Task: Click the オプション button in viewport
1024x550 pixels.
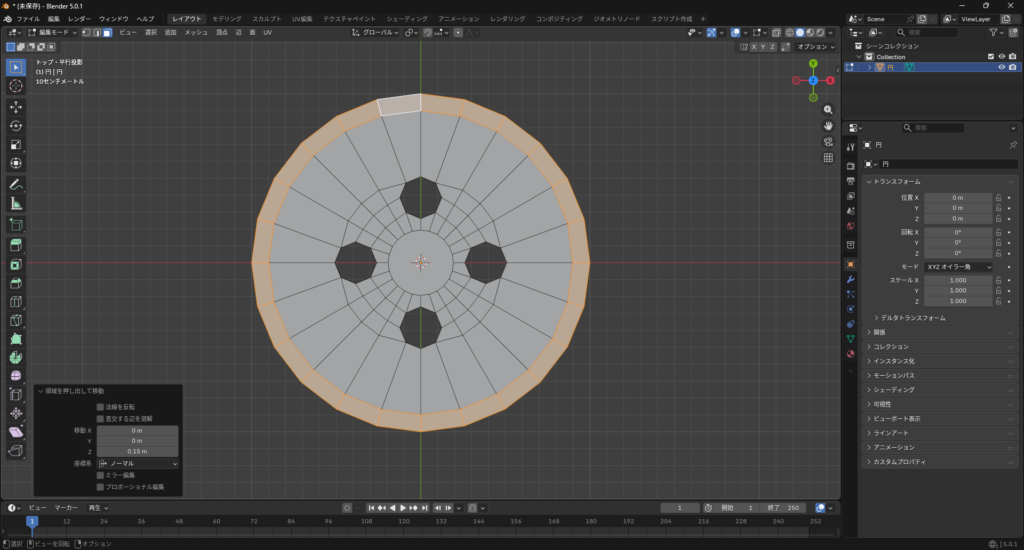Action: [x=814, y=46]
